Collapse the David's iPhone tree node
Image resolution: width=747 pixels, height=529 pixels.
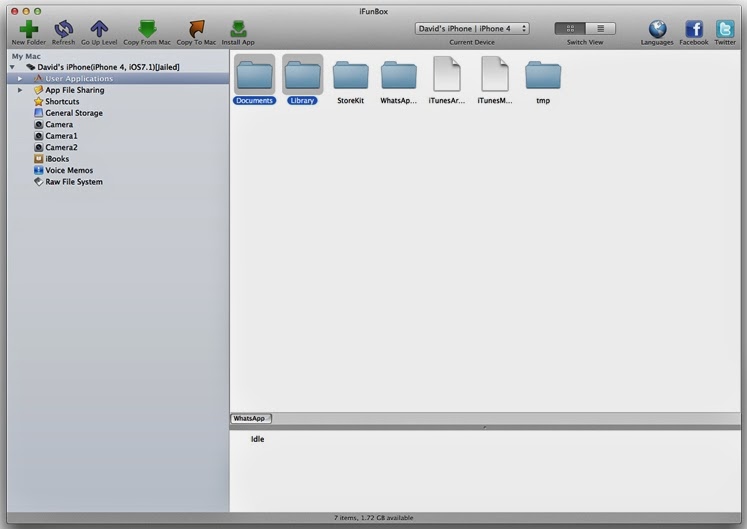pos(12,67)
